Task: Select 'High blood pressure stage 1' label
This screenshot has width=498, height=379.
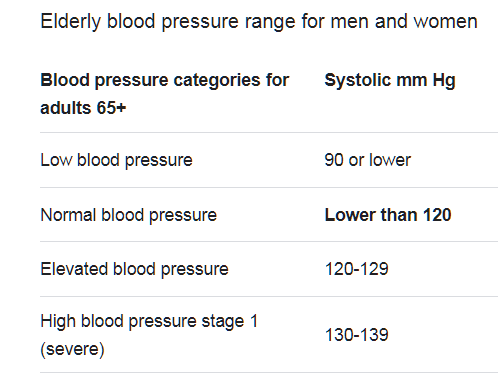Action: [x=149, y=322]
